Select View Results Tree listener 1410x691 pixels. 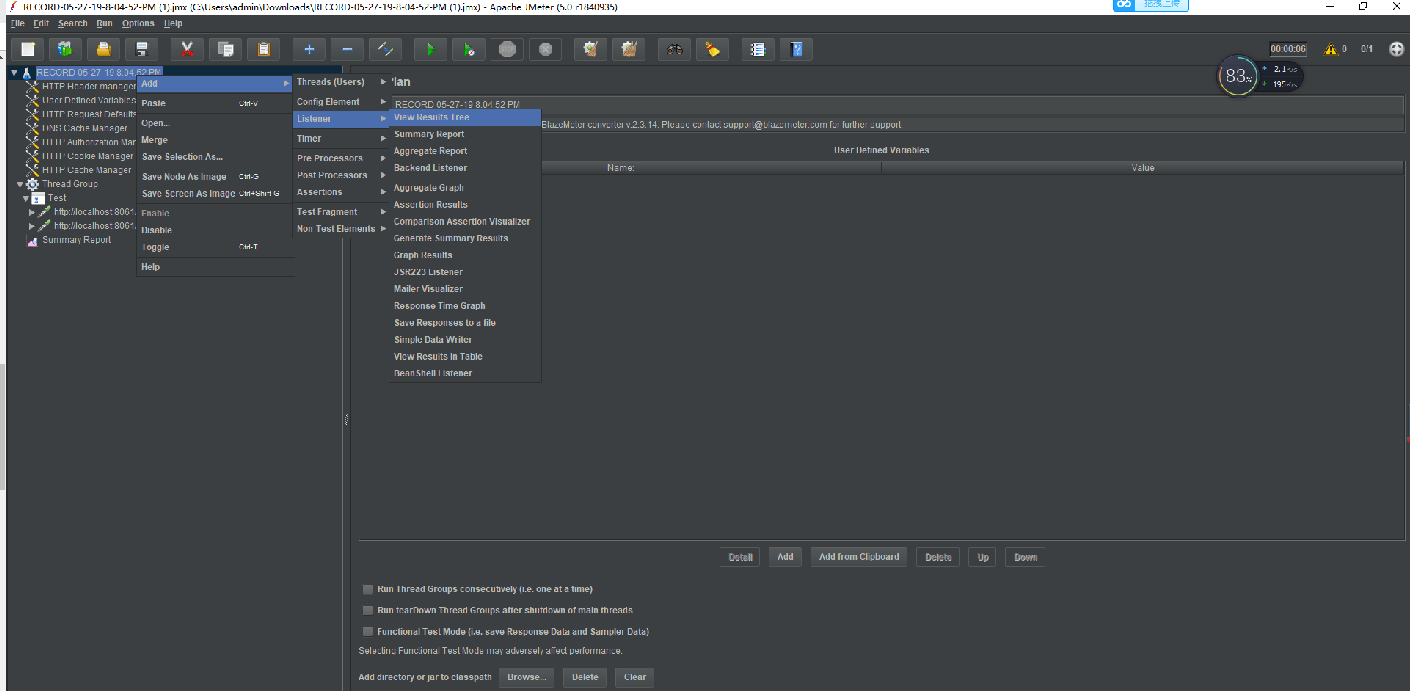click(x=465, y=117)
